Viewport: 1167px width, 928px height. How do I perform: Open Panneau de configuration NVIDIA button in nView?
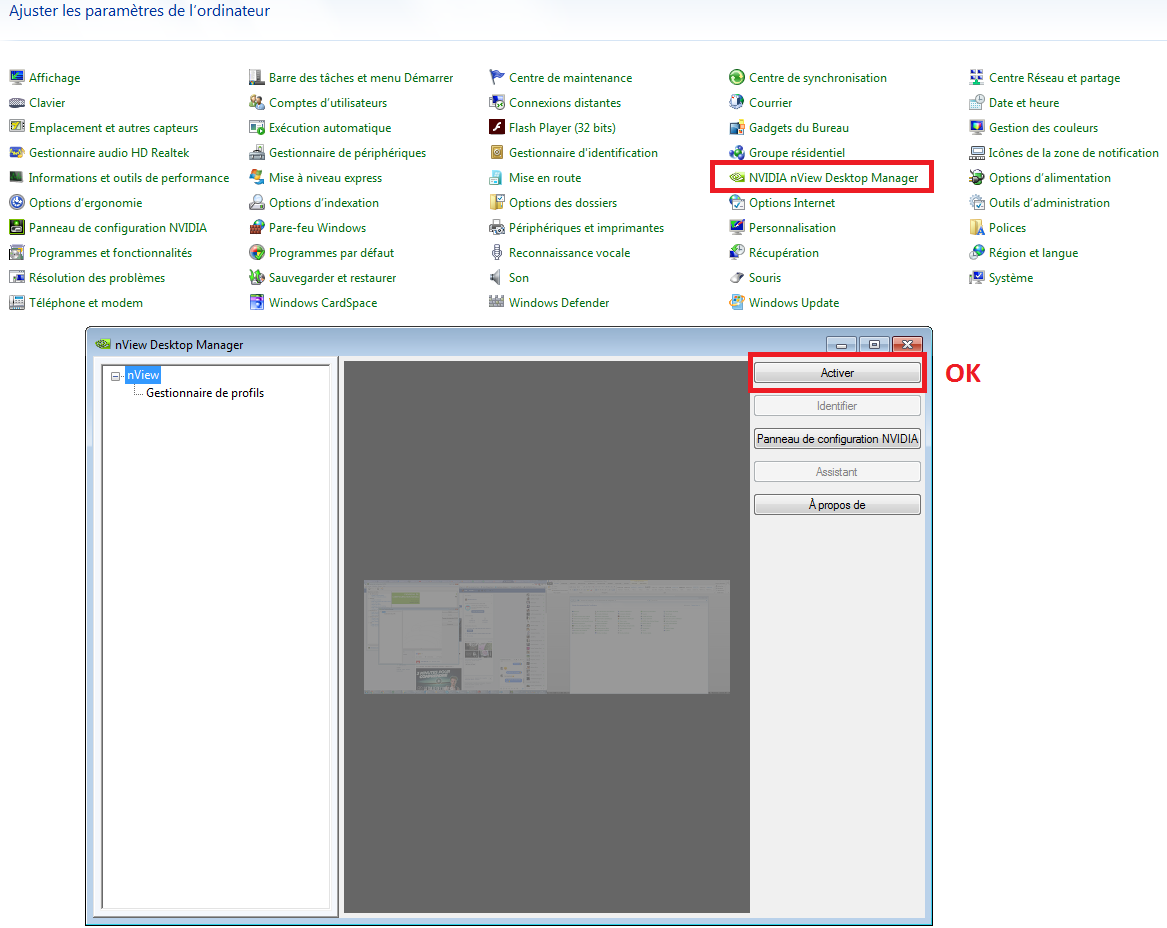pos(837,439)
